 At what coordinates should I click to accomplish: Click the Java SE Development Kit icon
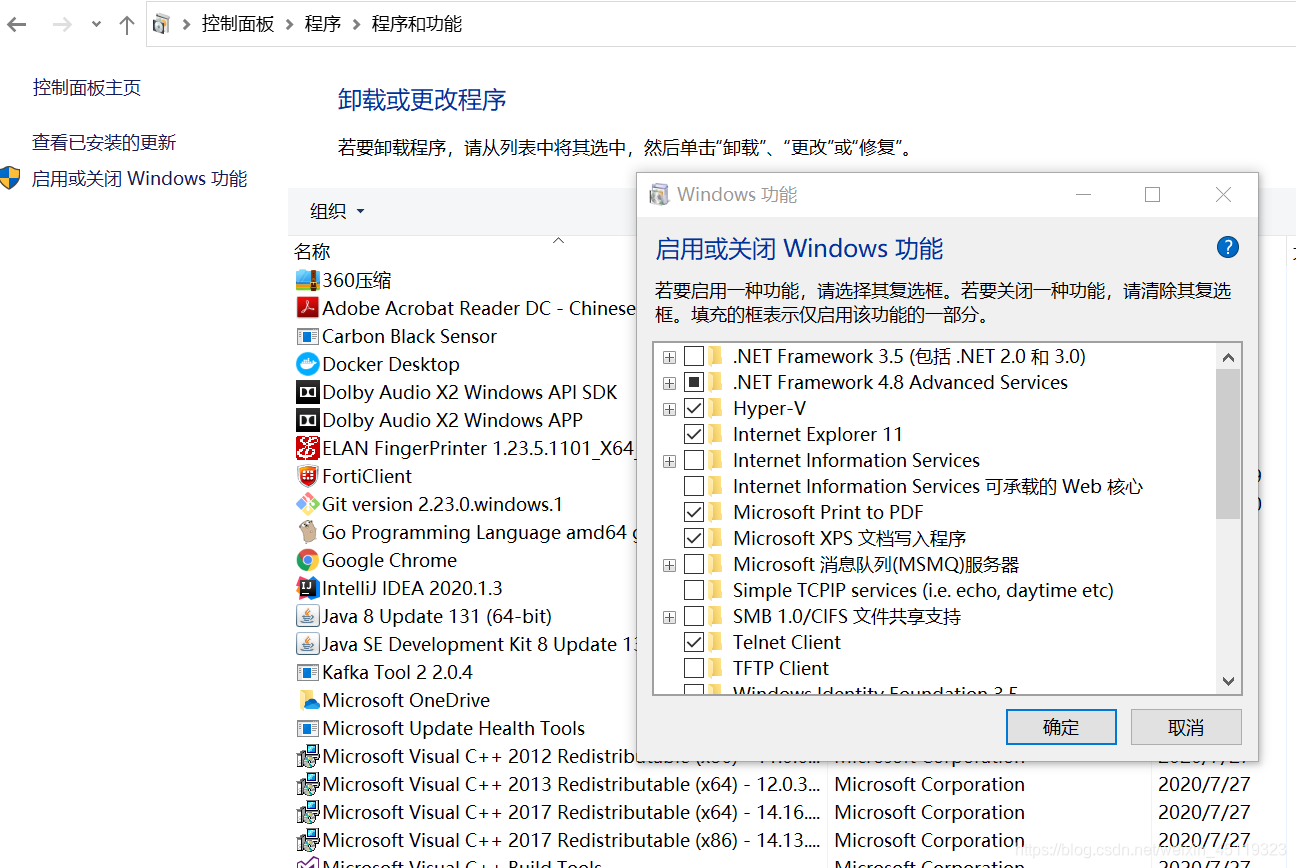pos(307,644)
